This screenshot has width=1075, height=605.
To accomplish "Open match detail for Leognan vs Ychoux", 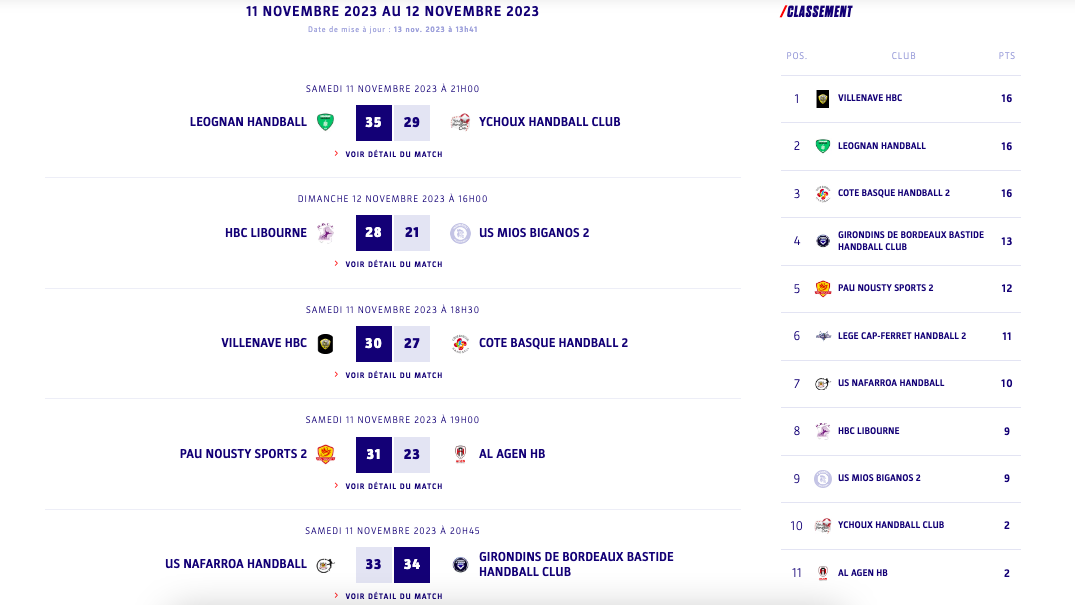I will (x=393, y=154).
